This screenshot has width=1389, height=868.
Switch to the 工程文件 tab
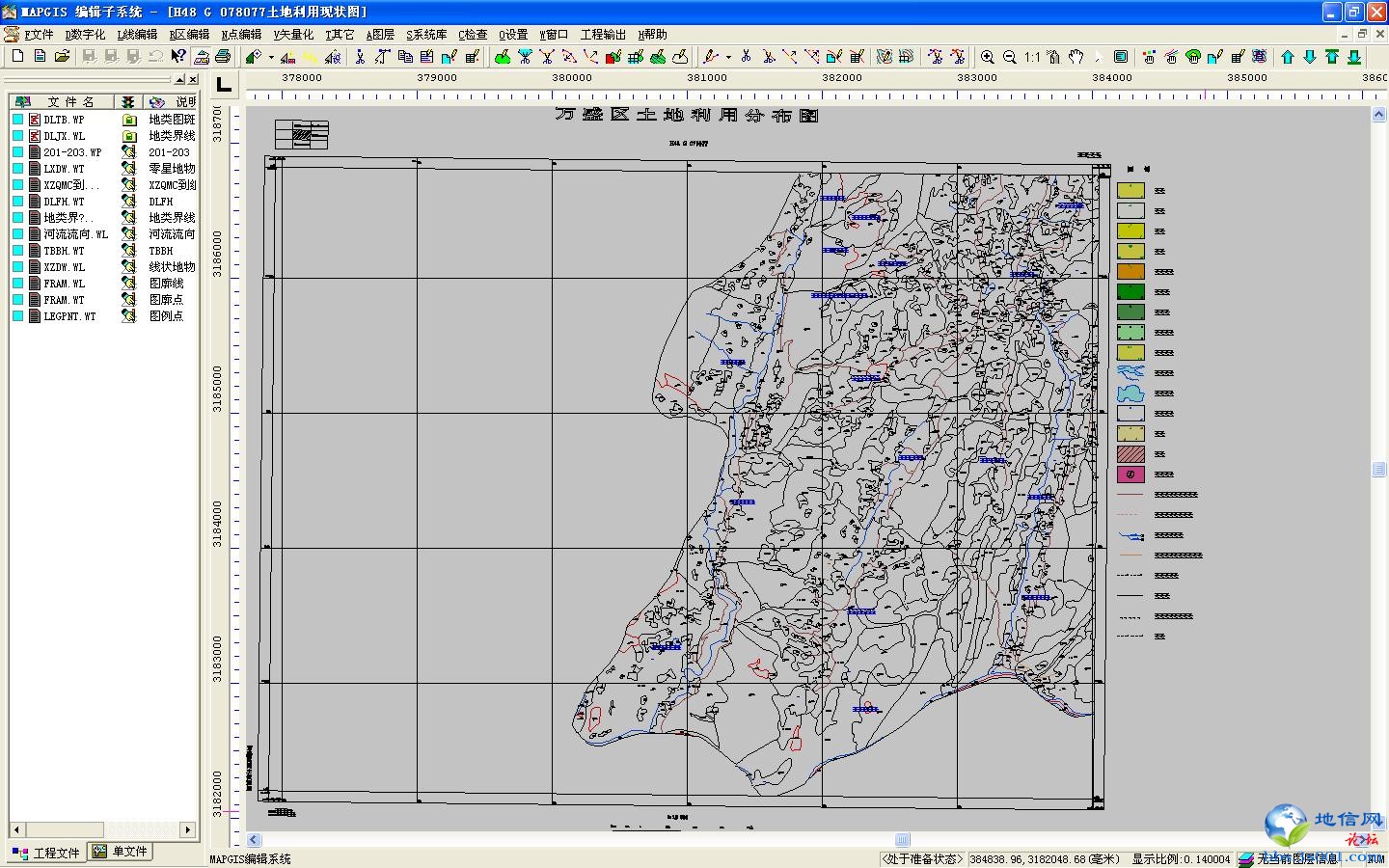(x=46, y=853)
